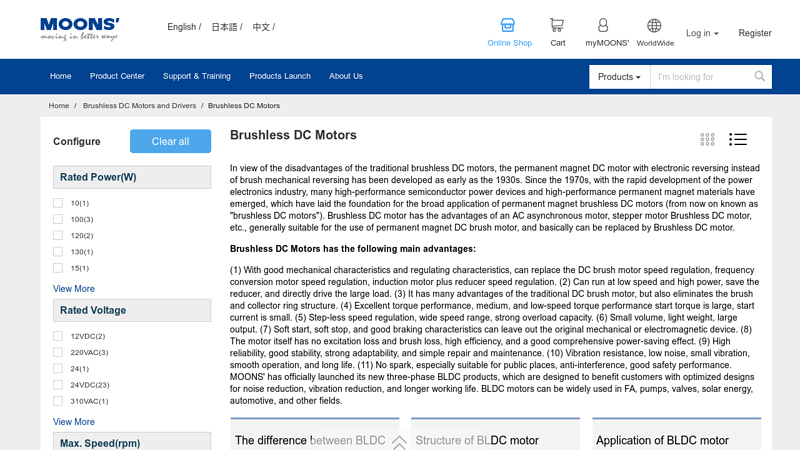Click the search magnifier icon
Screen dimensions: 800x450
tap(760, 77)
